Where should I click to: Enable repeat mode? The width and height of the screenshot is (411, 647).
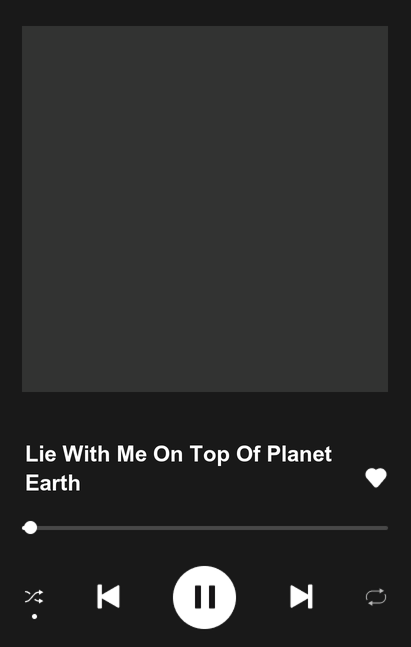[376, 597]
